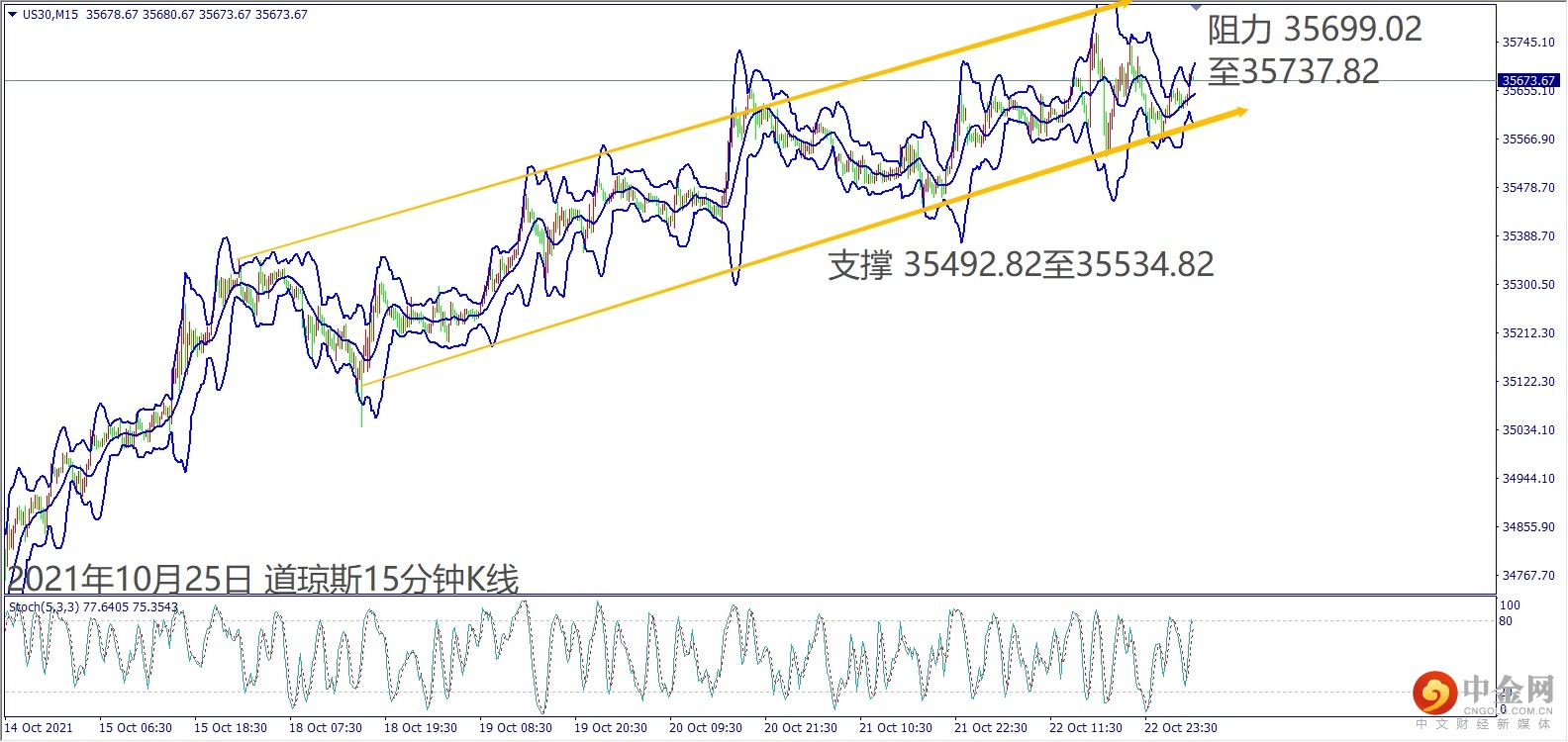Viewport: 1568px width, 742px height.
Task: Click the 18 Oct 07:30 time label
Action: coord(326,728)
